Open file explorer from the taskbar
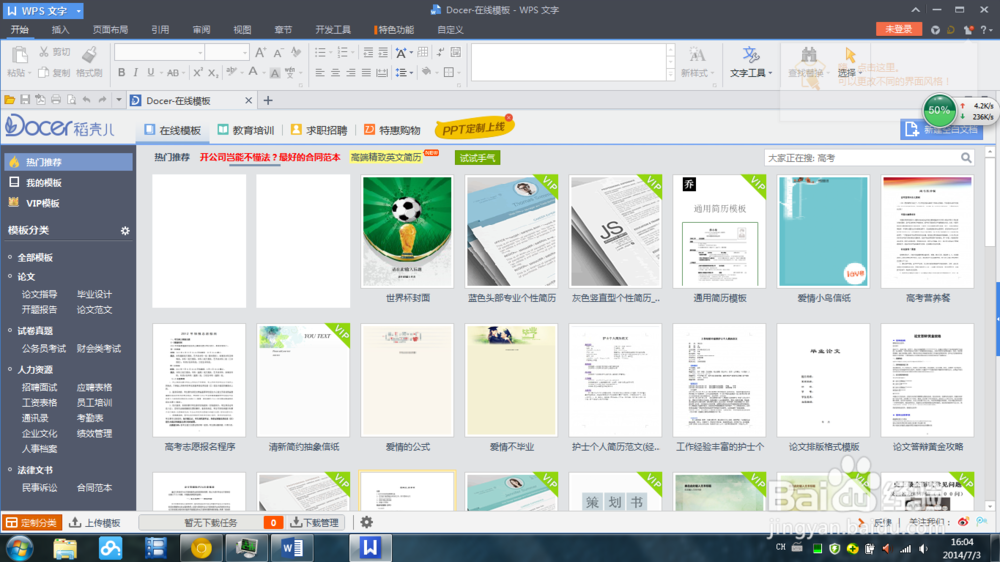Screen dimensions: 1000x562 (65, 548)
